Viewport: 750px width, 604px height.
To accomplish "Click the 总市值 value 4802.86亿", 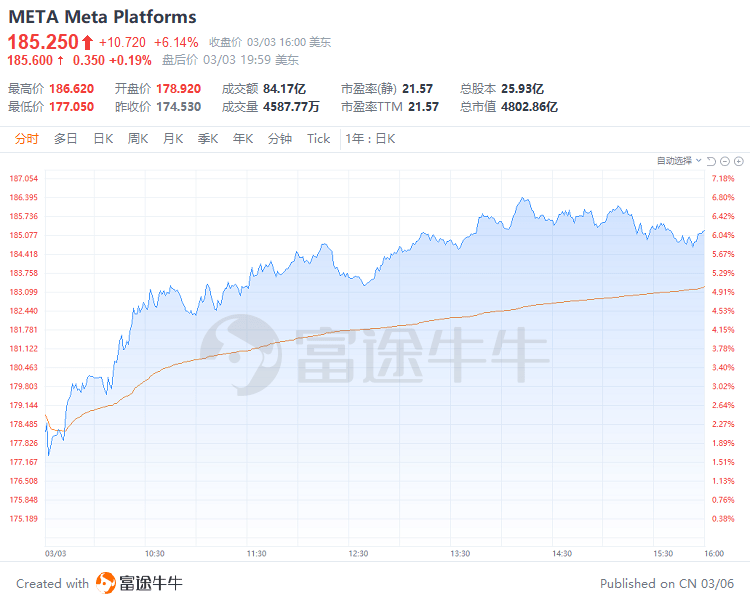I will click(529, 107).
